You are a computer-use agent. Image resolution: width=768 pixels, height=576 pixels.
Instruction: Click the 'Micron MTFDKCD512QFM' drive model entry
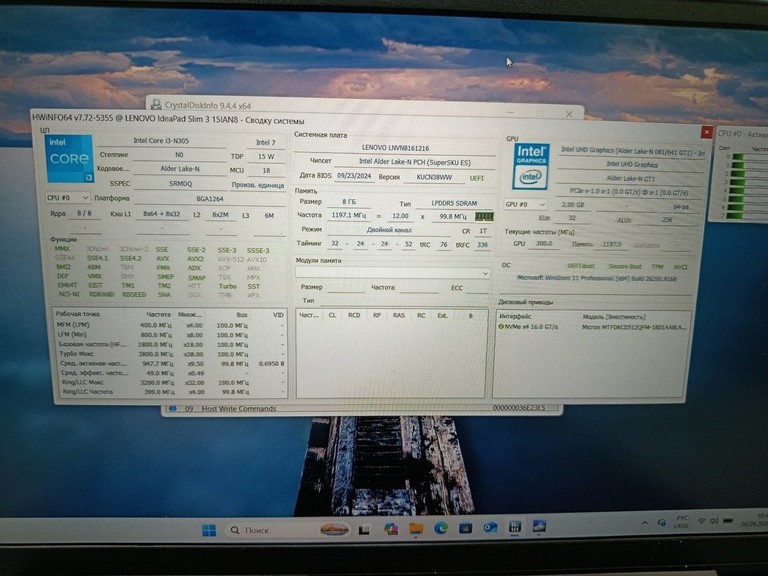634,327
